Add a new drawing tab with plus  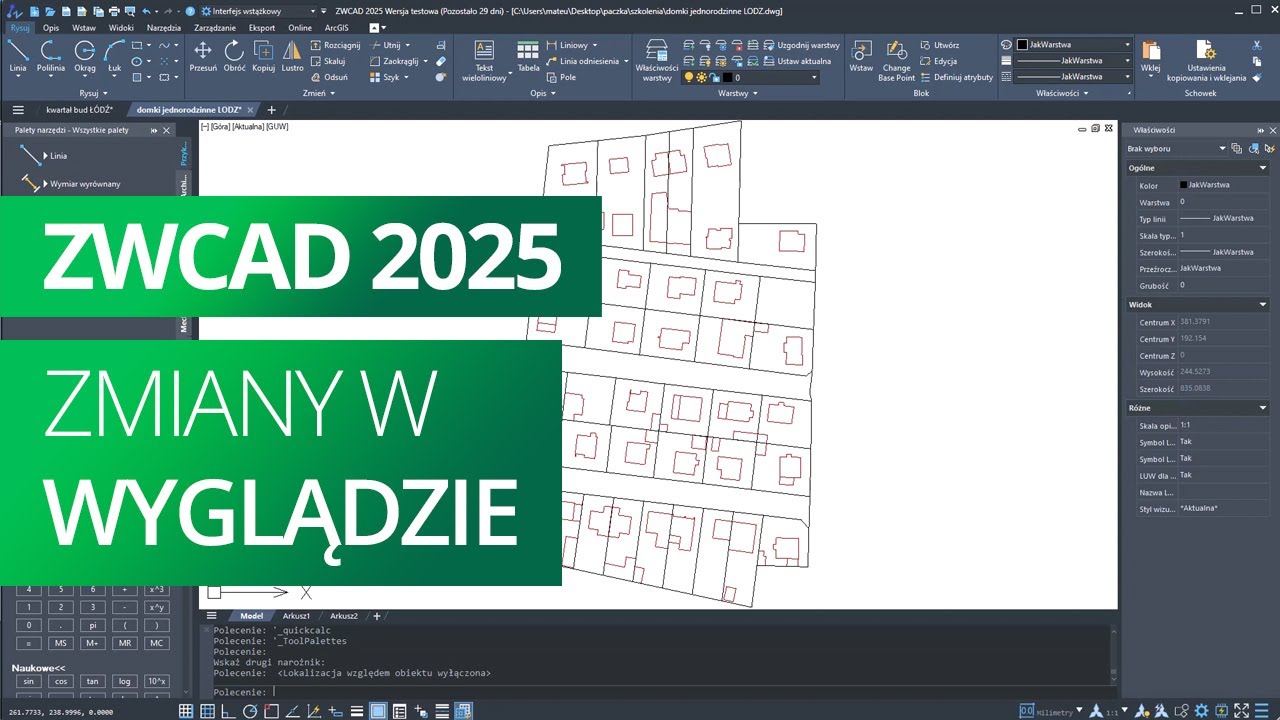click(x=271, y=109)
